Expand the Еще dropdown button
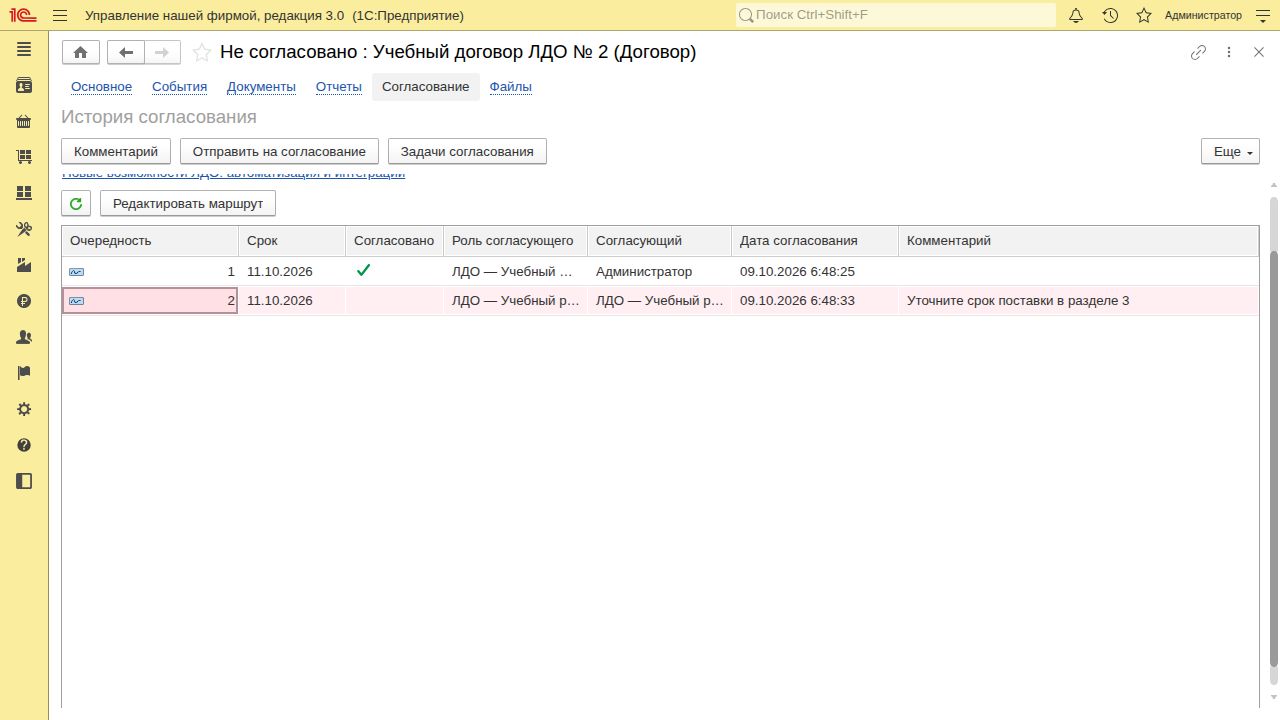 pos(1230,151)
